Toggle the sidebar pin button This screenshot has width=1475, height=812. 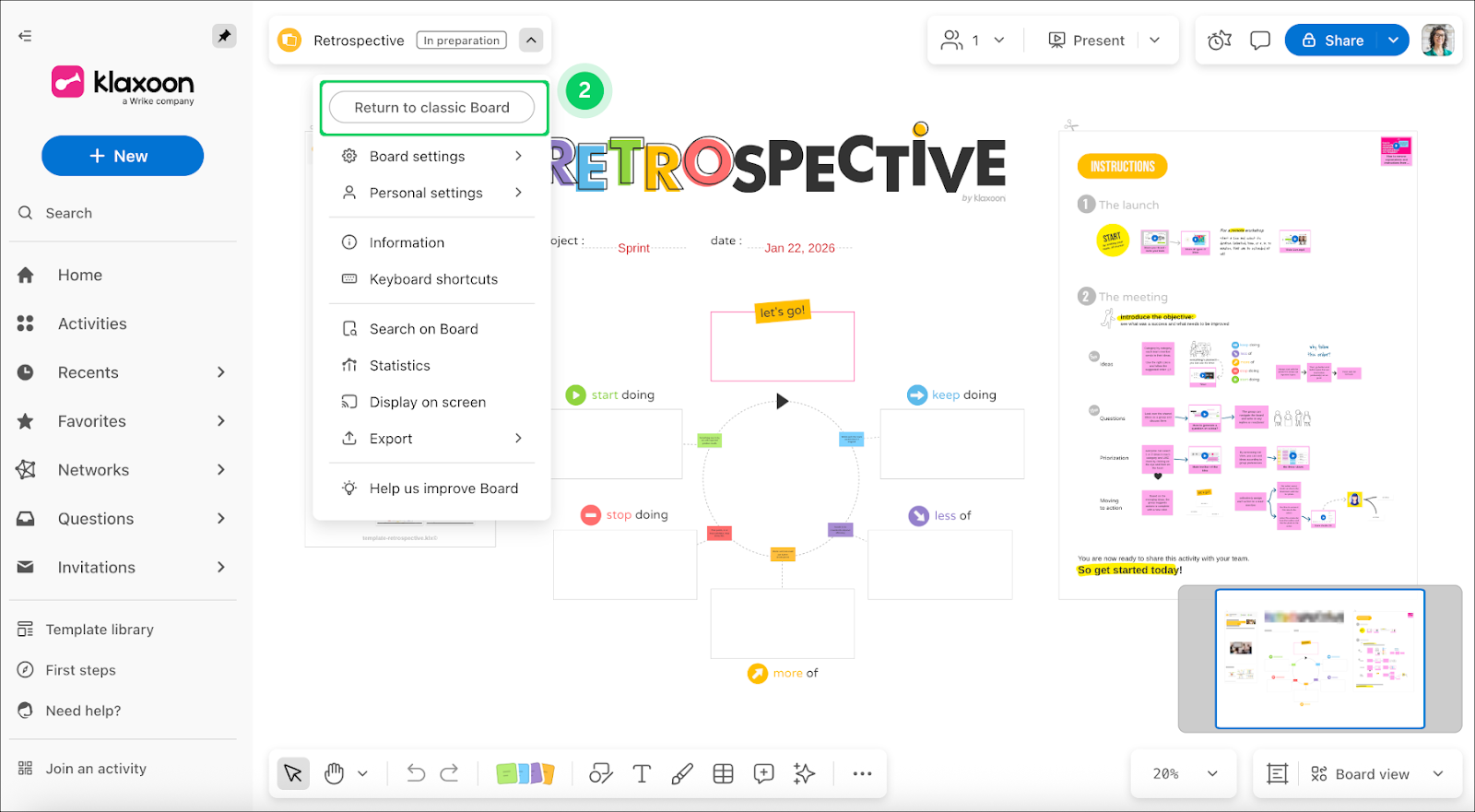(224, 36)
